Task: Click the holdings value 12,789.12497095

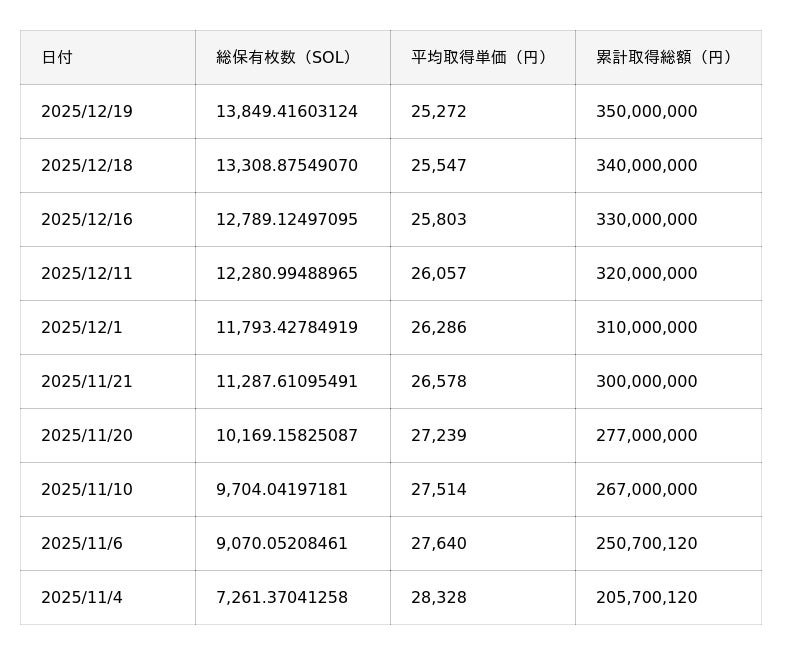Action: (287, 220)
